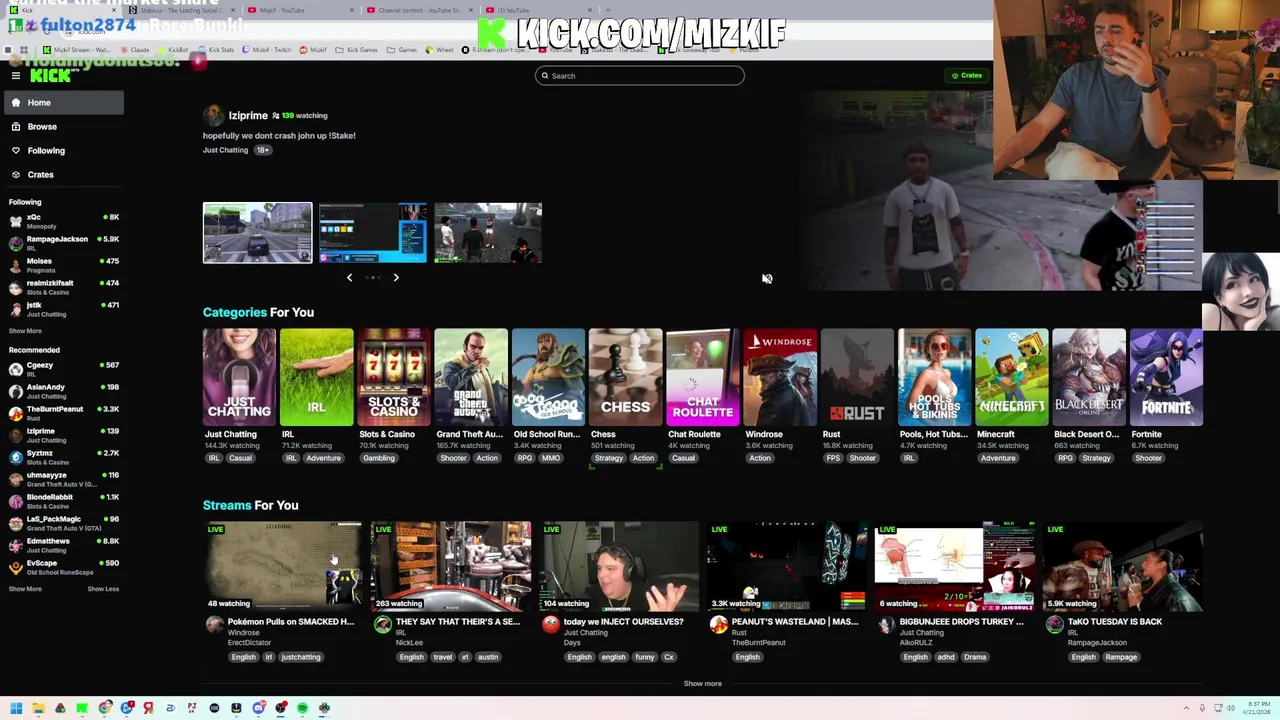Open TheBurntPeanut in Recommended list

64,413
